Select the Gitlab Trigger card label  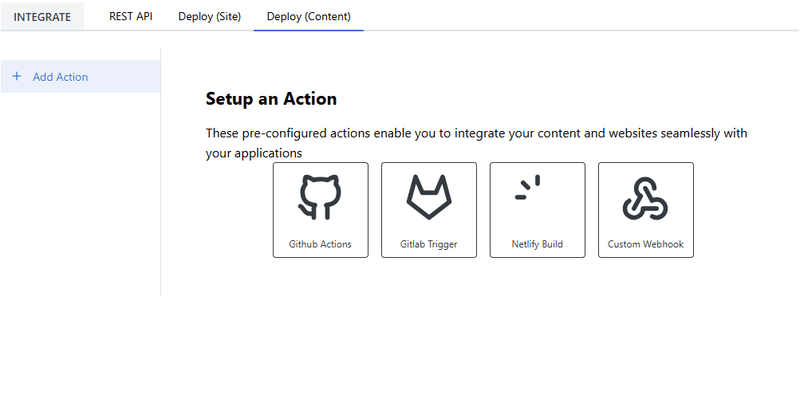click(429, 244)
